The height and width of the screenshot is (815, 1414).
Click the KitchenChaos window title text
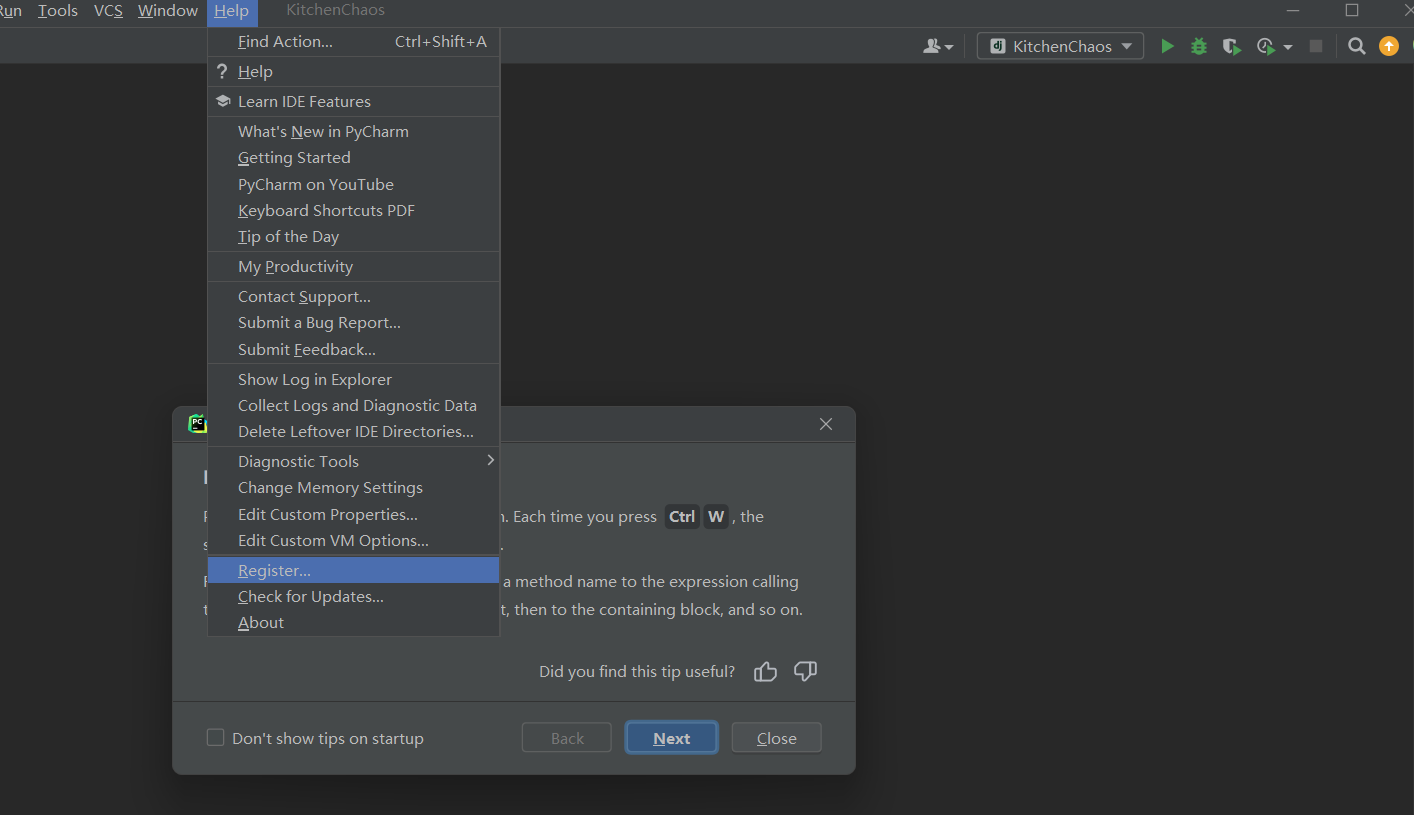tap(335, 10)
